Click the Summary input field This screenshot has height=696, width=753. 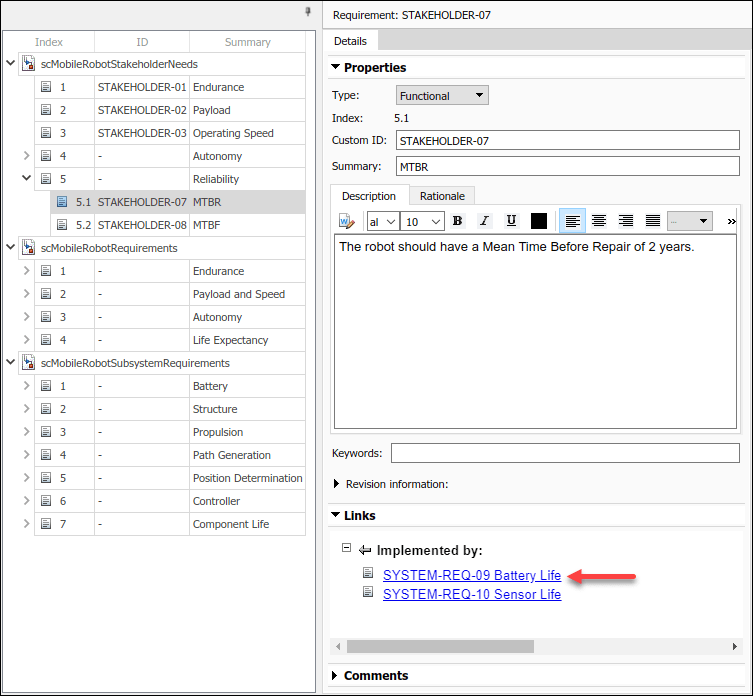point(568,166)
